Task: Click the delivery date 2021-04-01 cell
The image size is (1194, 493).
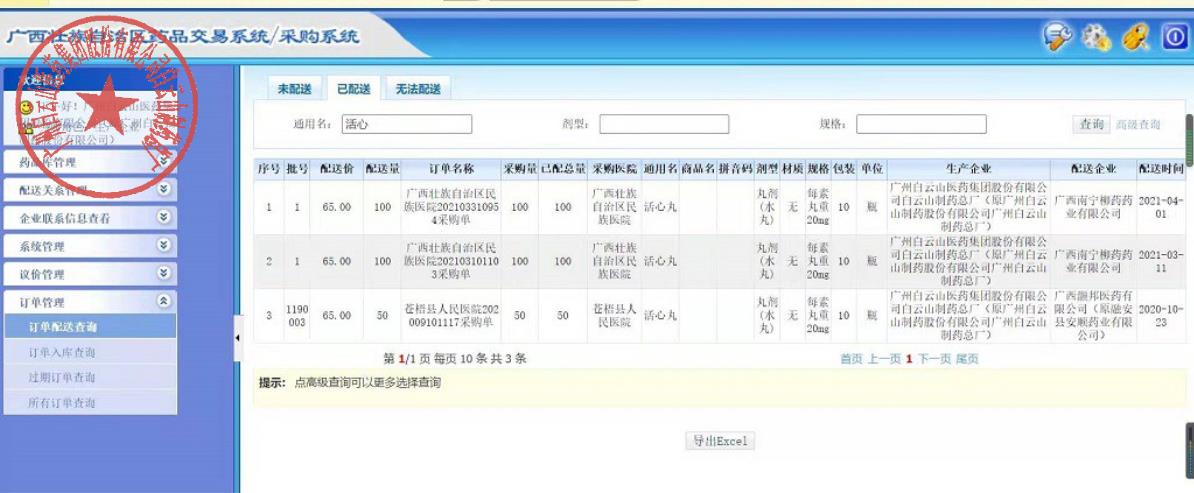Action: pyautogui.click(x=1161, y=208)
